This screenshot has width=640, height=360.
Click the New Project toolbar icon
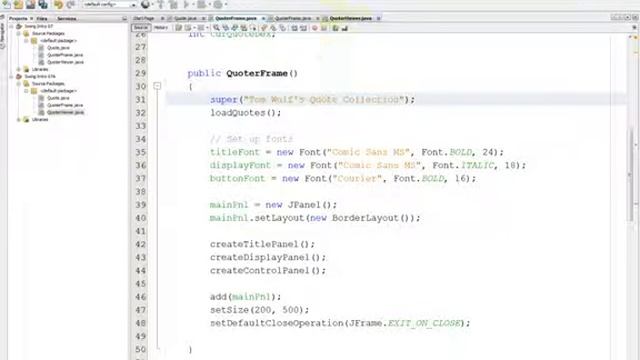18,4
